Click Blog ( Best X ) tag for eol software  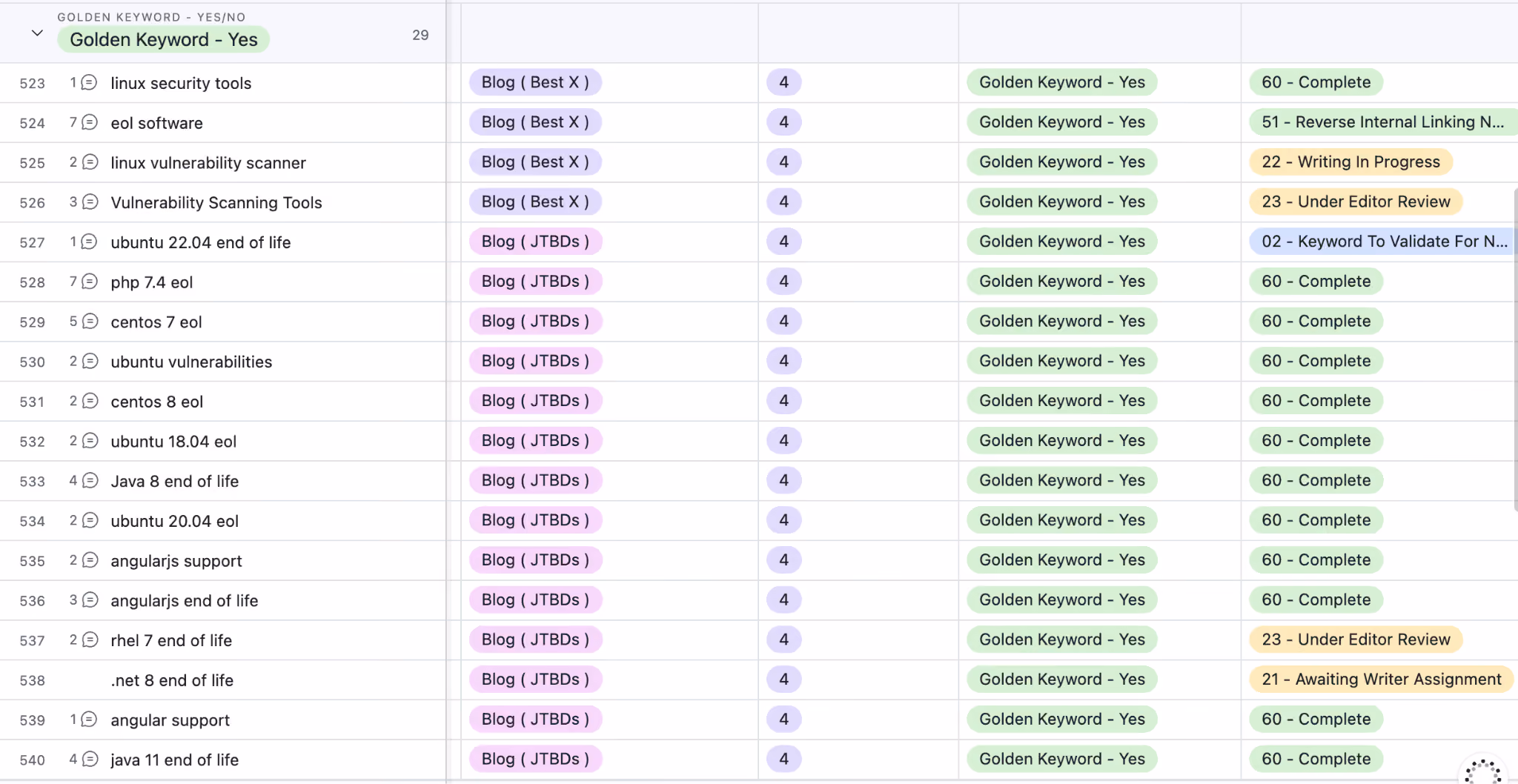click(x=535, y=122)
